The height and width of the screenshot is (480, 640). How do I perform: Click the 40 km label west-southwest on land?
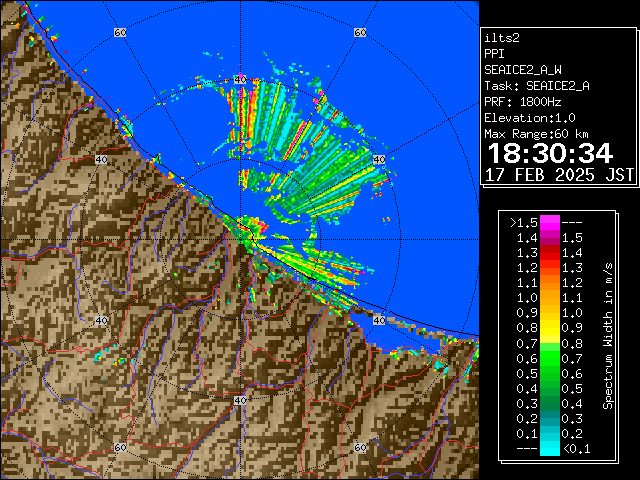tap(101, 320)
